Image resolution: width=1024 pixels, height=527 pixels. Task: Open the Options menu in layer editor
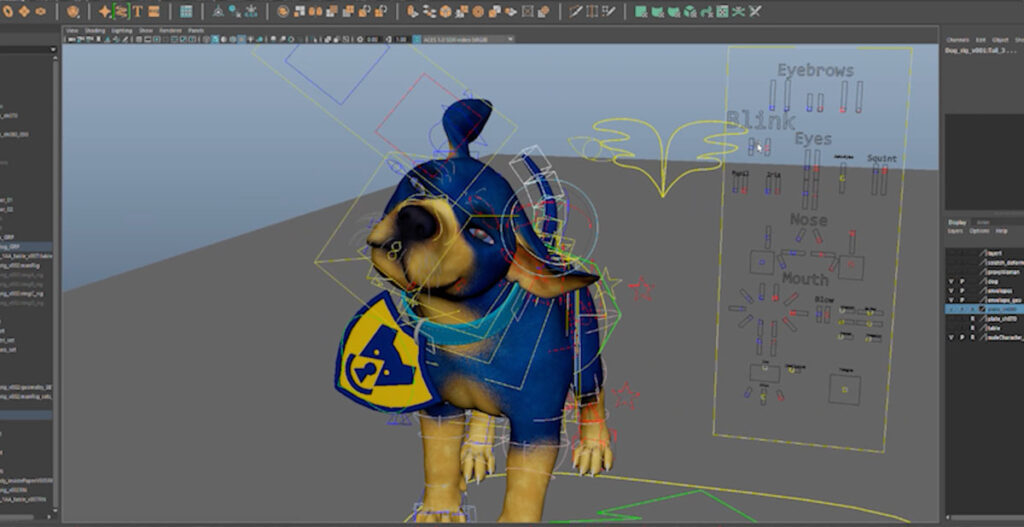point(979,231)
